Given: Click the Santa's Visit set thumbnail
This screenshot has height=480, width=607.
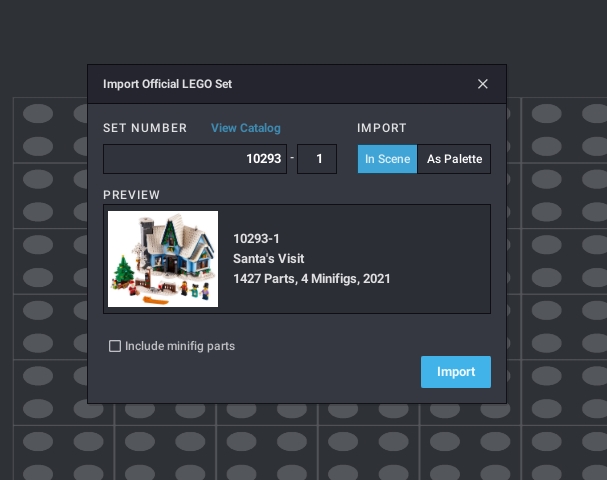Looking at the screenshot, I should [163, 259].
